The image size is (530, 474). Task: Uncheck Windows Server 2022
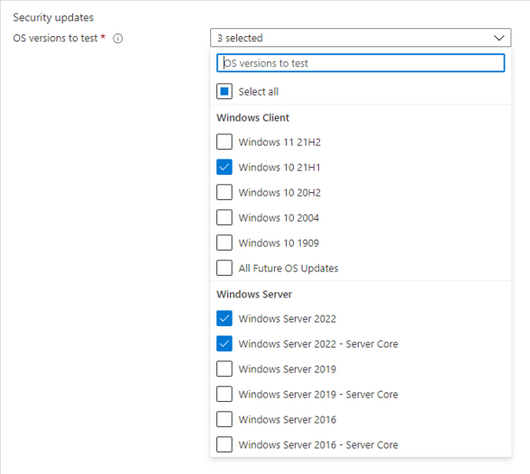tap(224, 318)
